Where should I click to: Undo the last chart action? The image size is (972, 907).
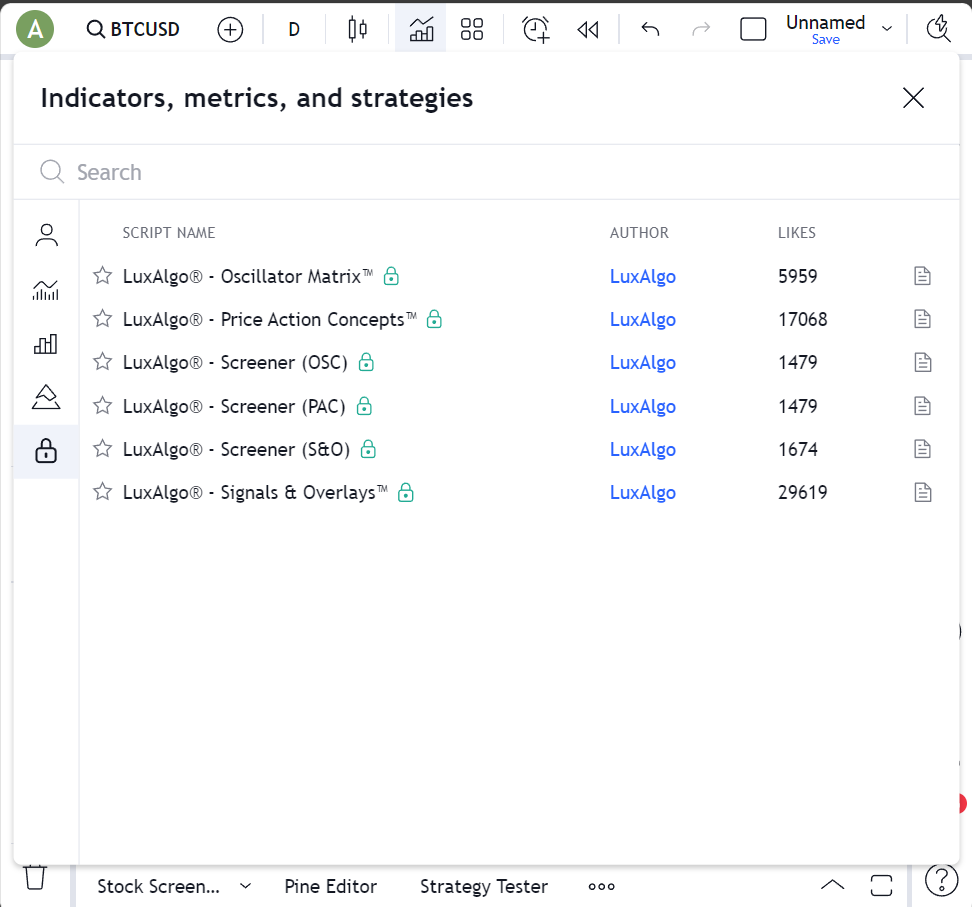click(x=649, y=29)
